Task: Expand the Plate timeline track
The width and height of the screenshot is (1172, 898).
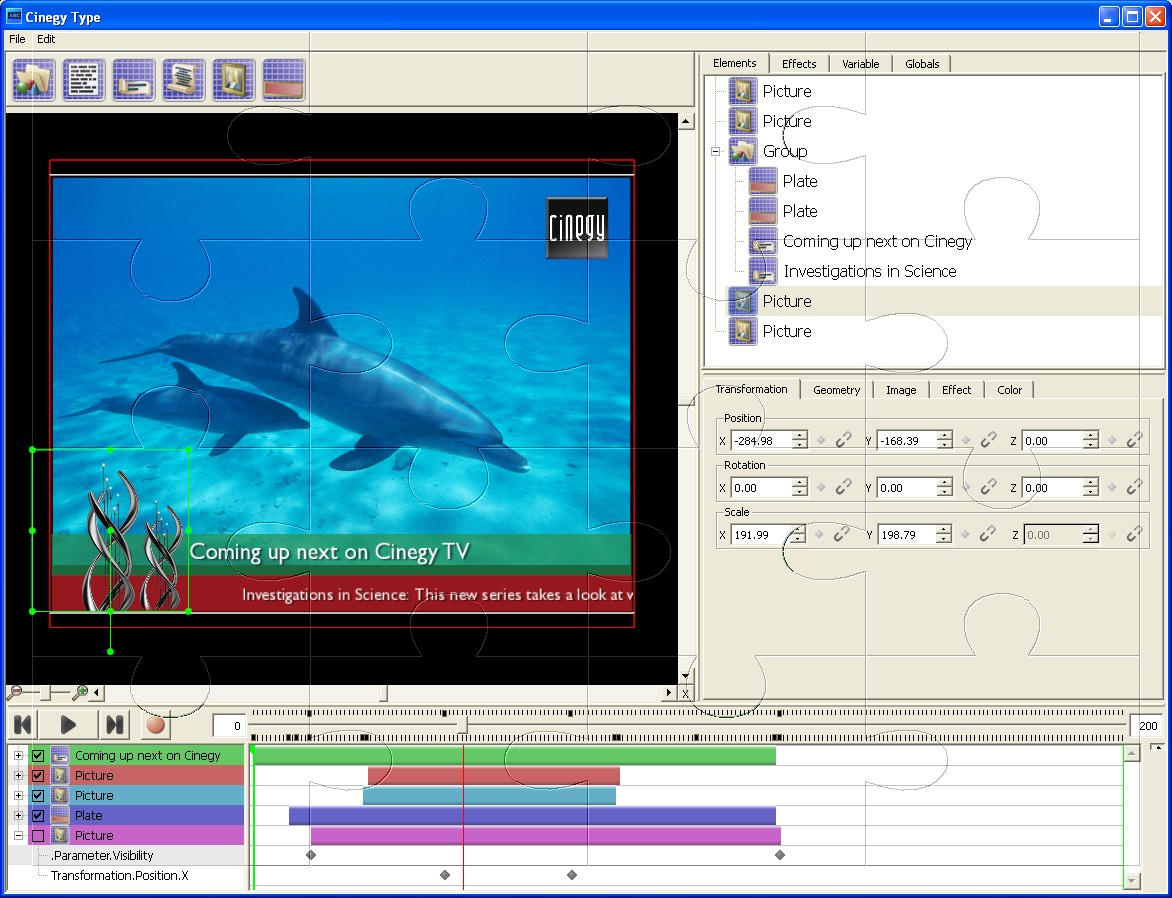Action: point(19,816)
